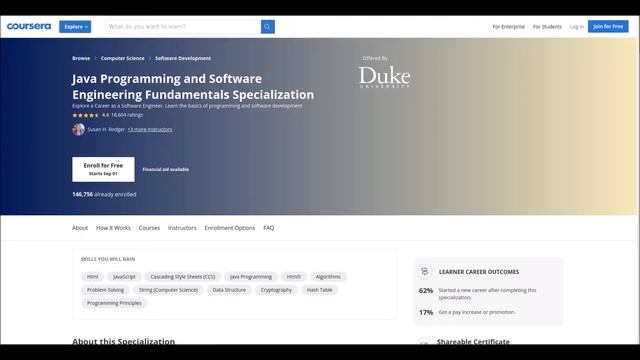Click the Join for Free button
Screen dimensions: 640x360
(x=608, y=27)
